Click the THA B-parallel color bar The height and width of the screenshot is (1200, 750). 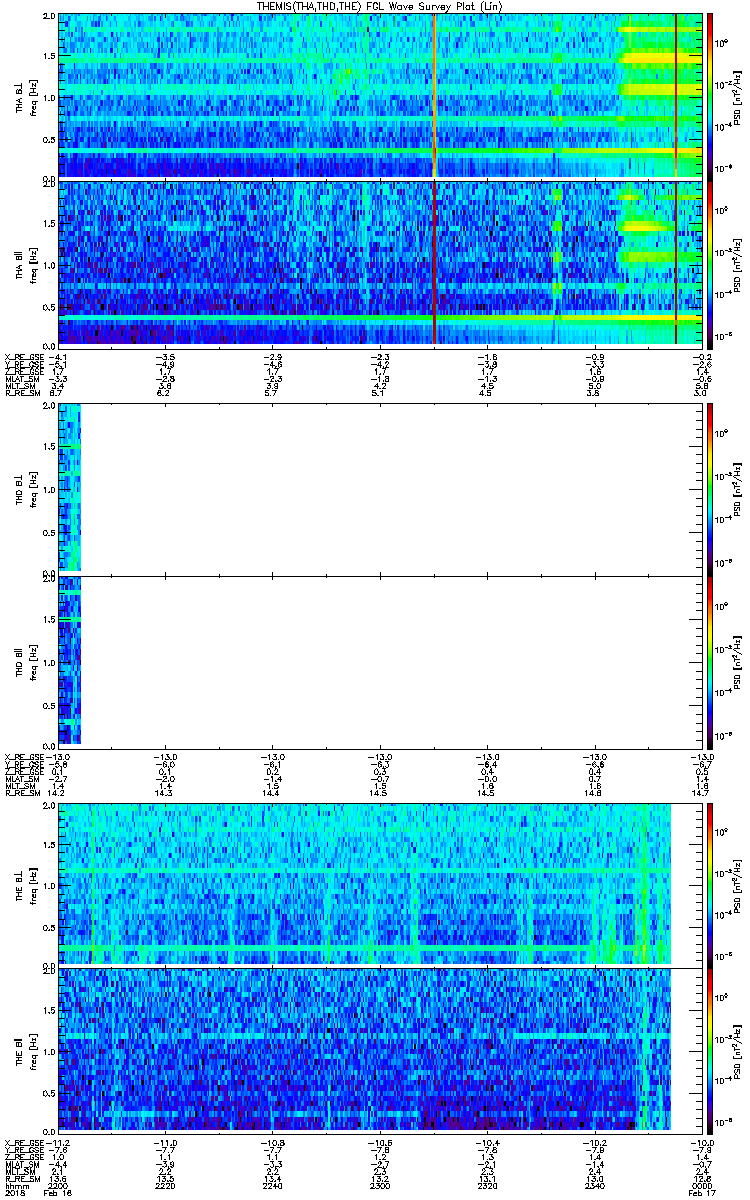[x=710, y=264]
